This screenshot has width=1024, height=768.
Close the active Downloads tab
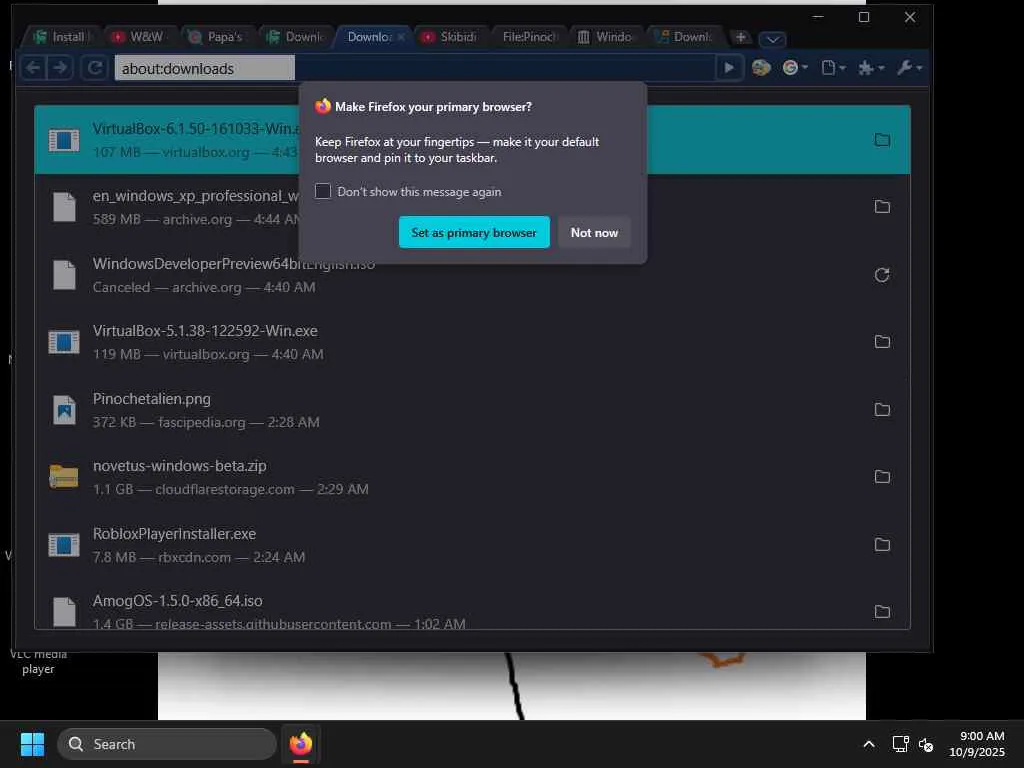[x=400, y=37]
